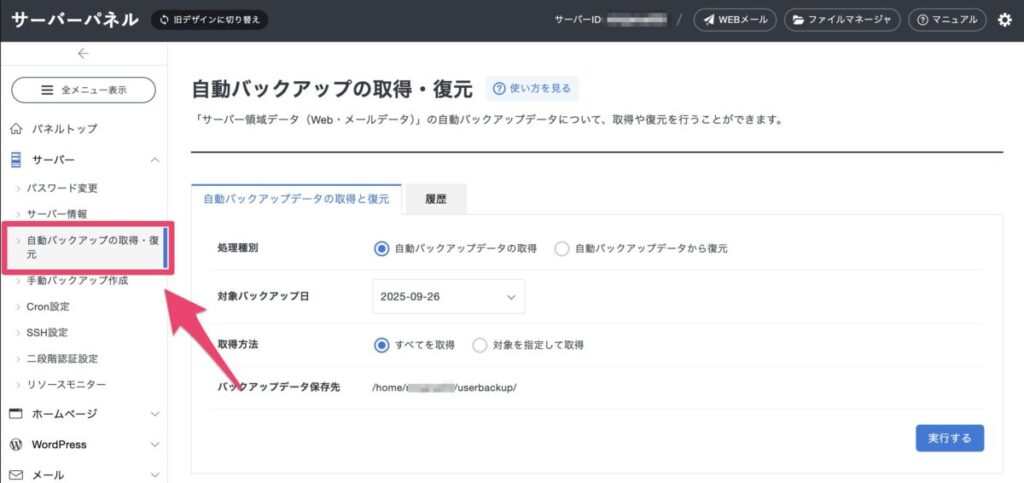1024x483 pixels.
Task: Click the メール envelope icon in sidebar
Action: pos(16,475)
